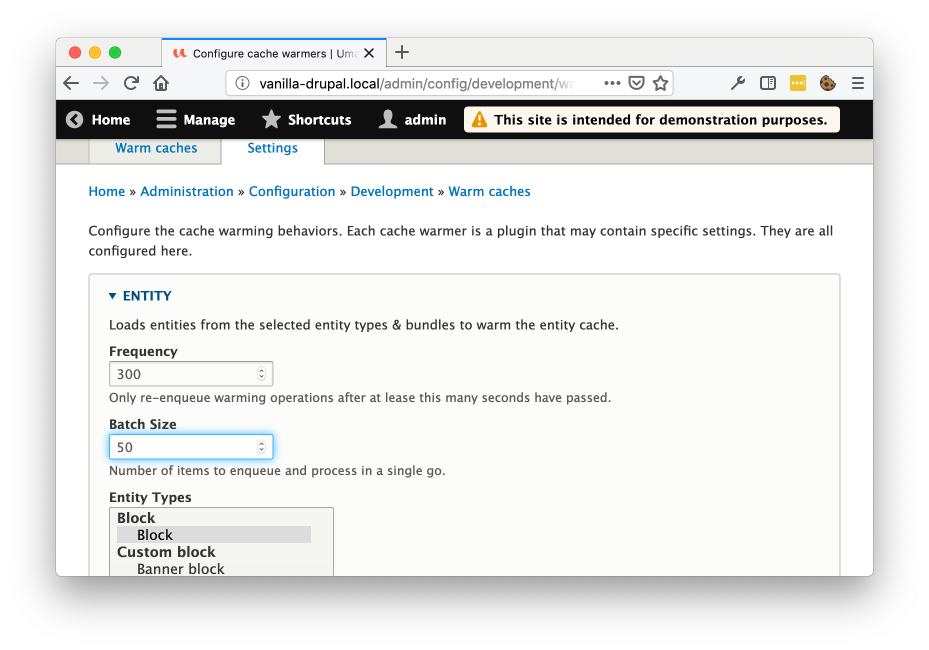
Task: Follow the Configuration breadcrumb link
Action: click(x=292, y=191)
